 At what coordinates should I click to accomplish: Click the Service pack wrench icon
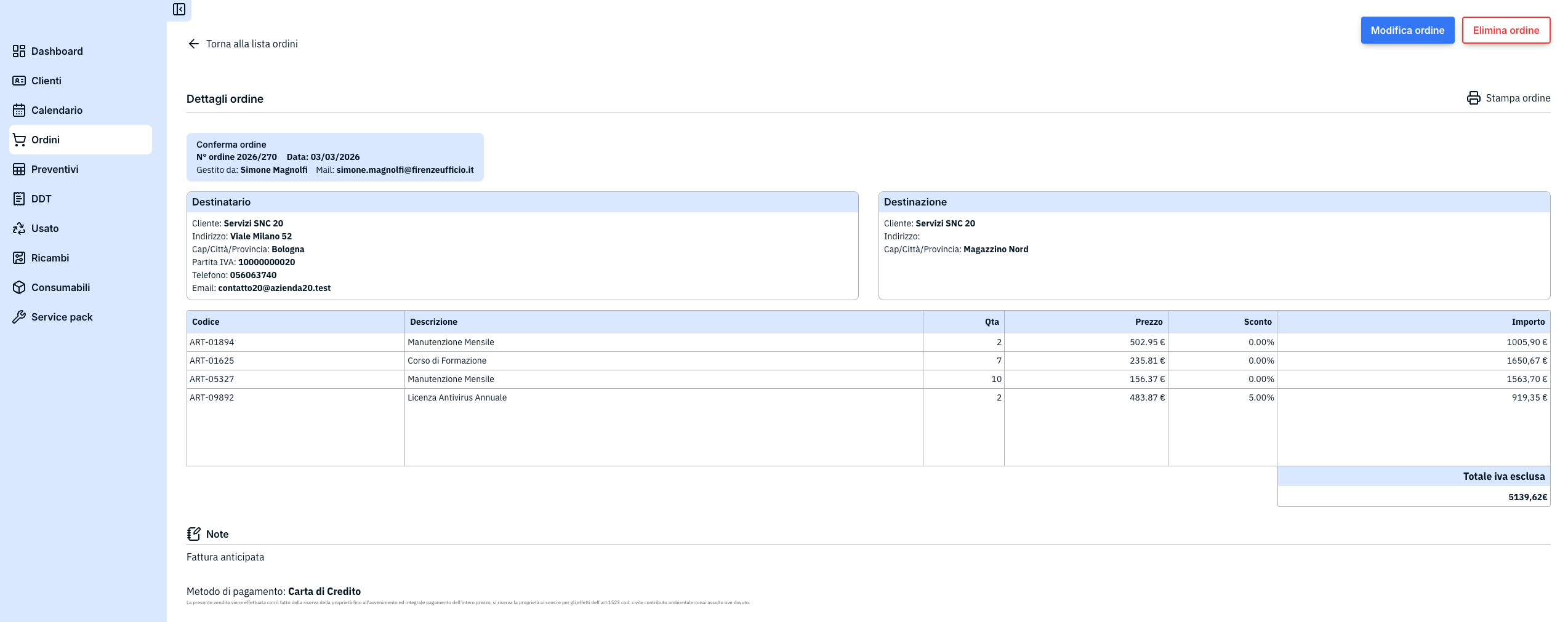click(18, 317)
